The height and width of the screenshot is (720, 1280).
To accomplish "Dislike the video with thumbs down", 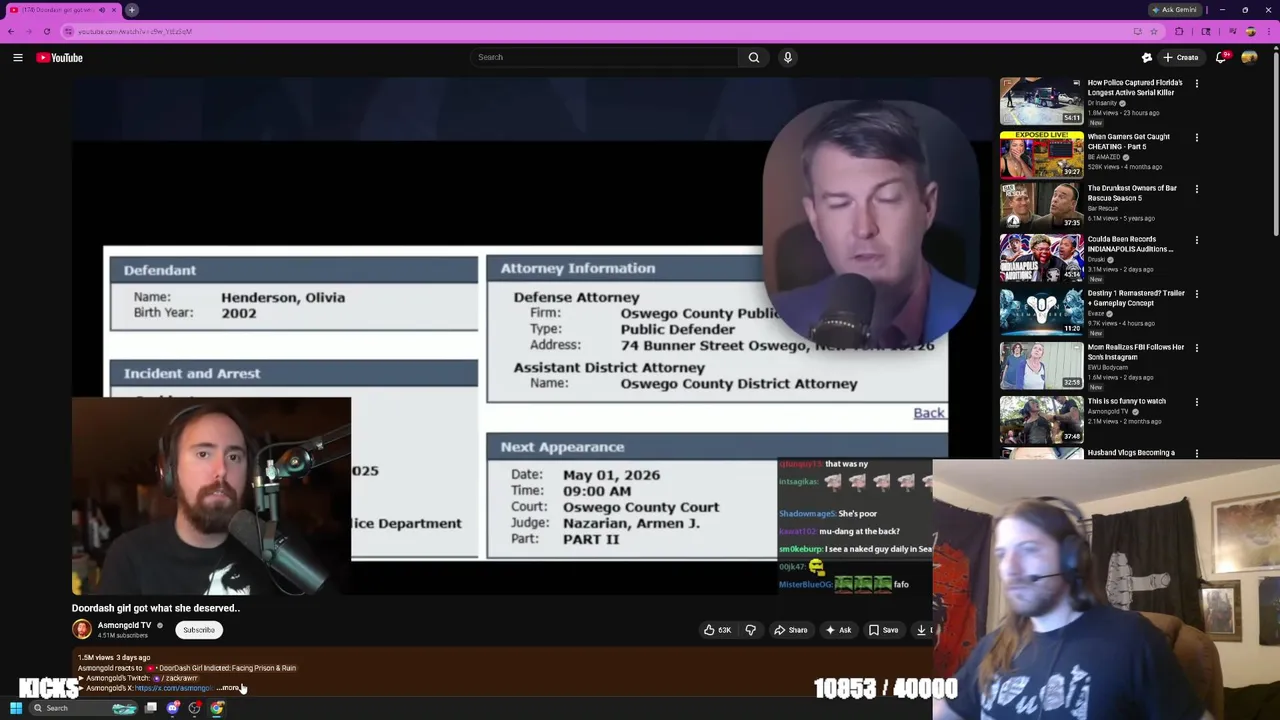I will click(x=751, y=630).
